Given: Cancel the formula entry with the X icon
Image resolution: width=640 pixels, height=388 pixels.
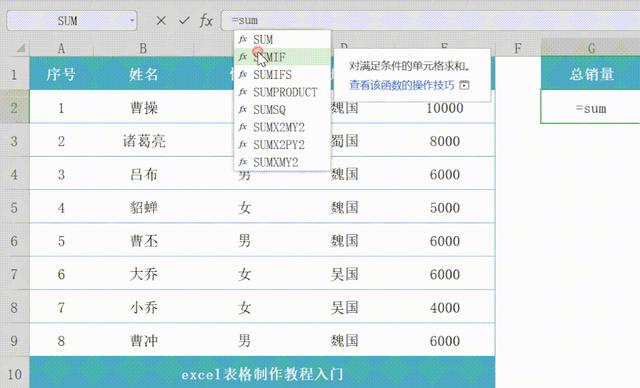Looking at the screenshot, I should (161, 20).
